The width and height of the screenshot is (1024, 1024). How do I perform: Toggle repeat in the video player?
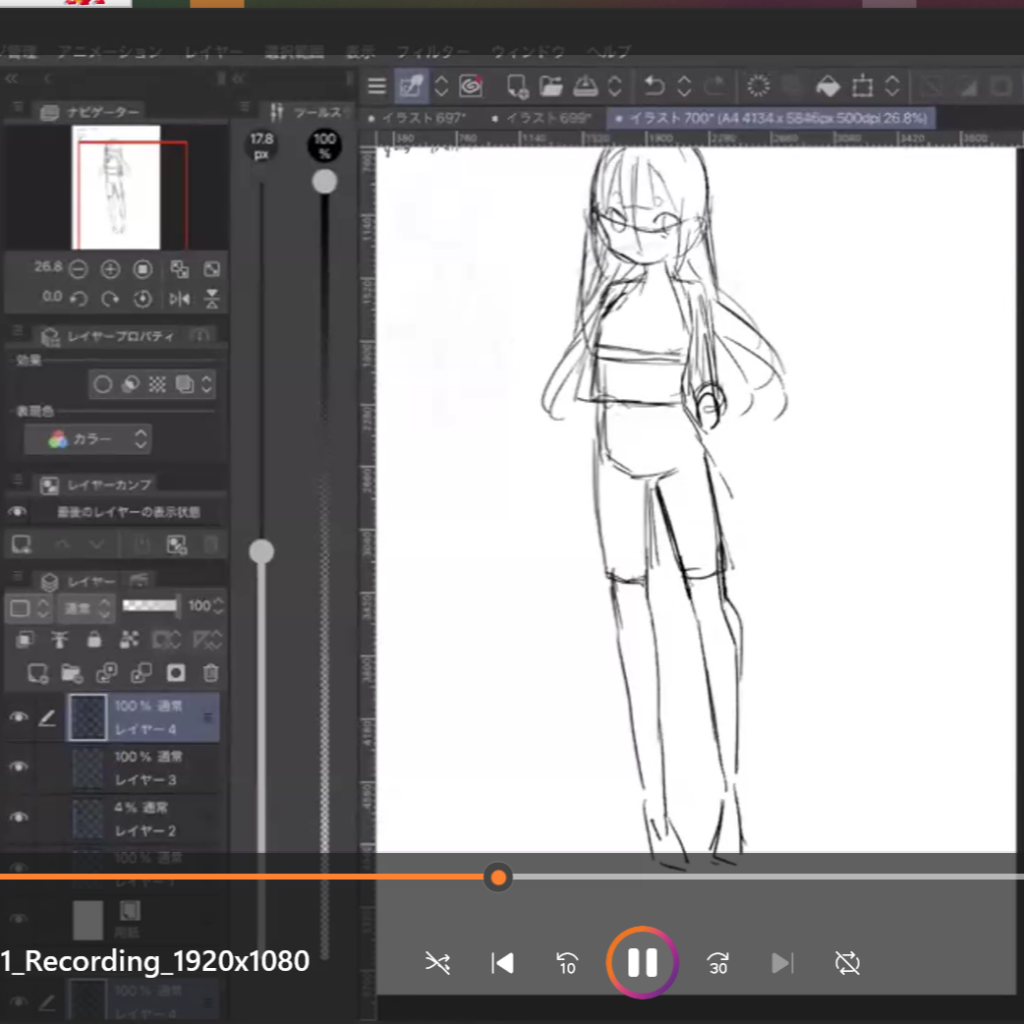[847, 963]
